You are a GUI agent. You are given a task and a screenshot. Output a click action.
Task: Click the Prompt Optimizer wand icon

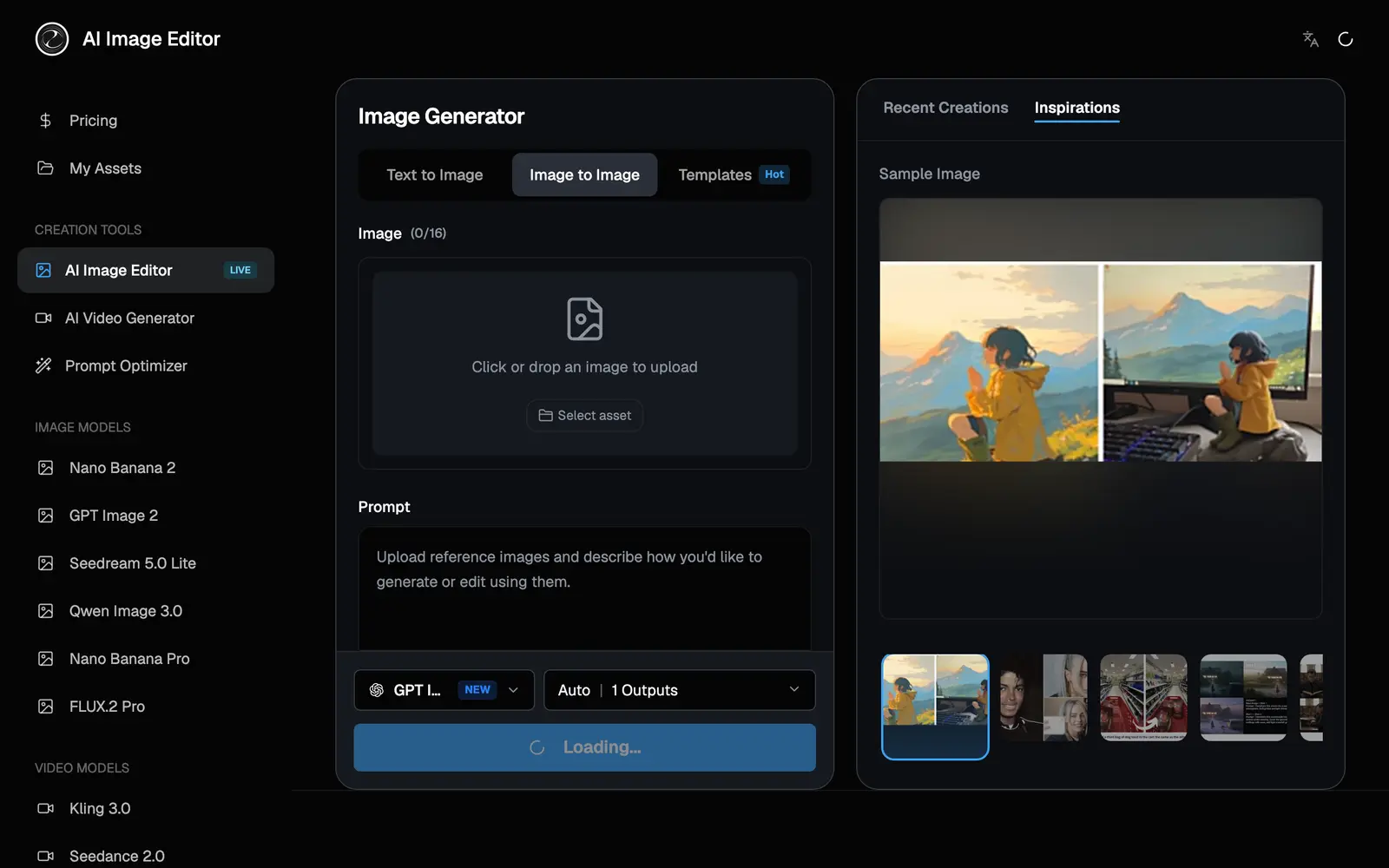(43, 365)
